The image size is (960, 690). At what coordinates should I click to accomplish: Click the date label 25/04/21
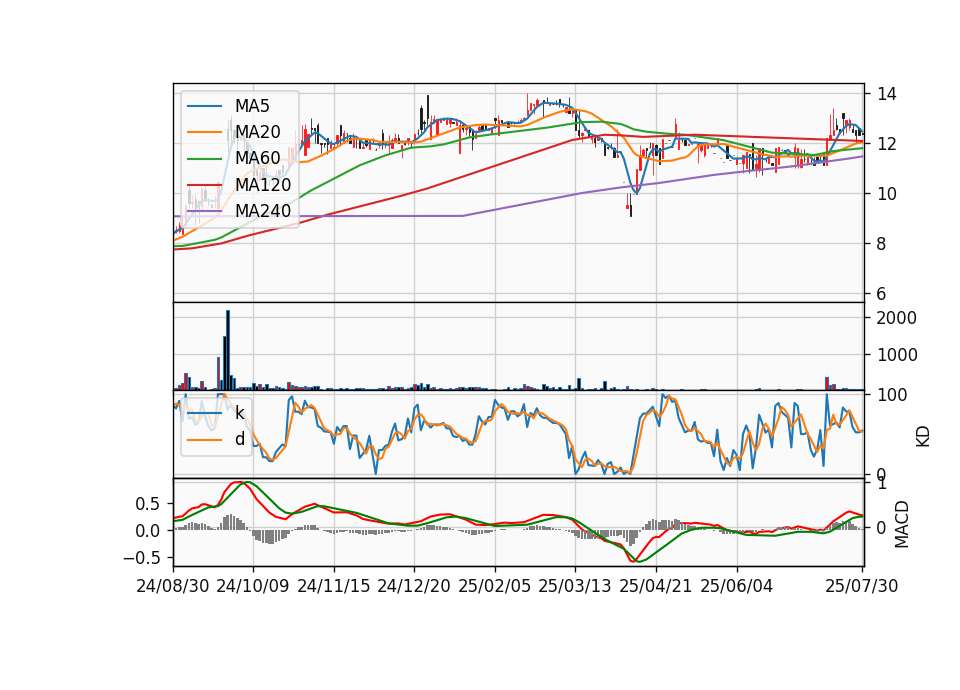pos(656,586)
